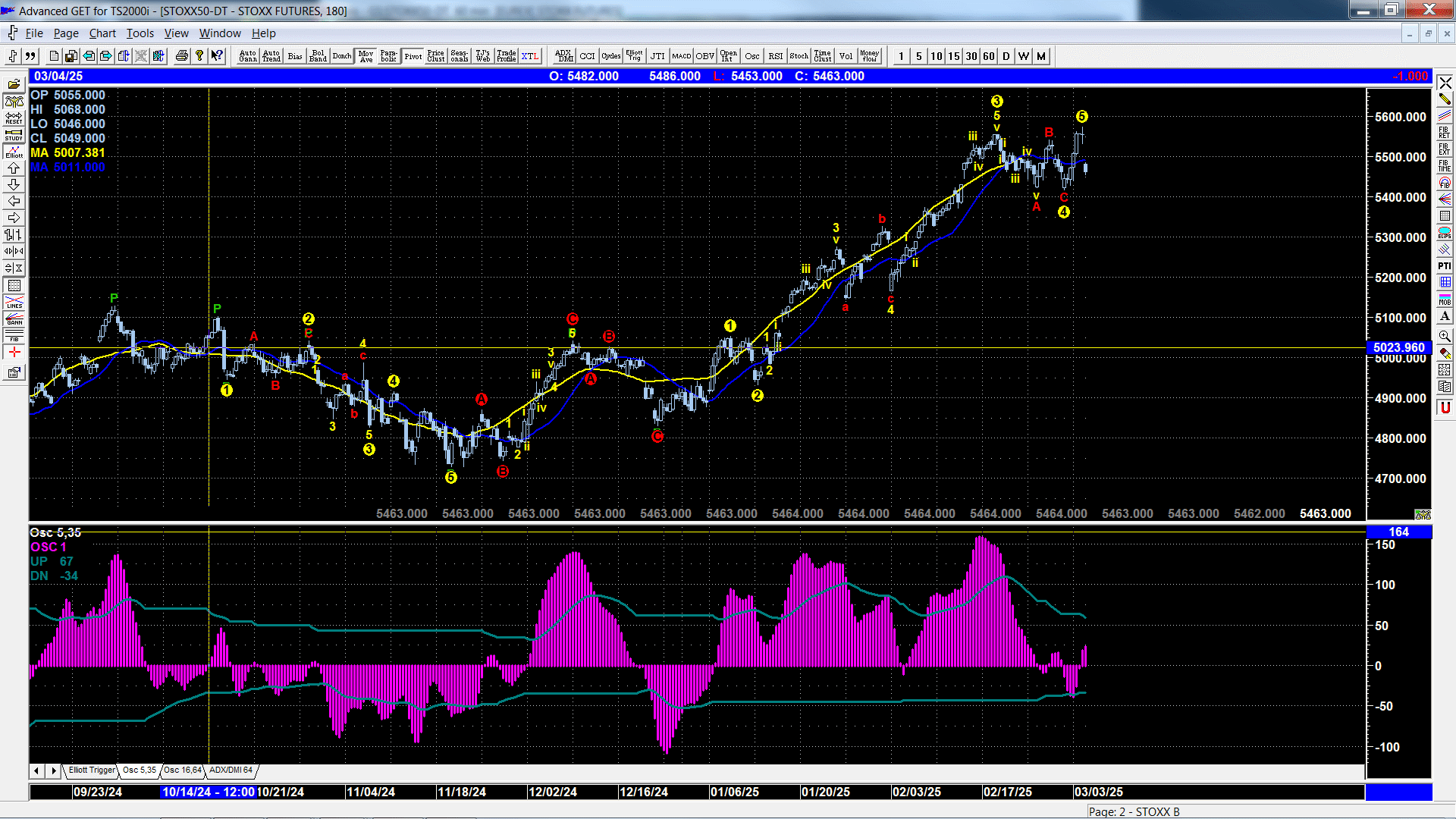1456x819 pixels.
Task: Click the Money Flow study button
Action: pos(870,56)
